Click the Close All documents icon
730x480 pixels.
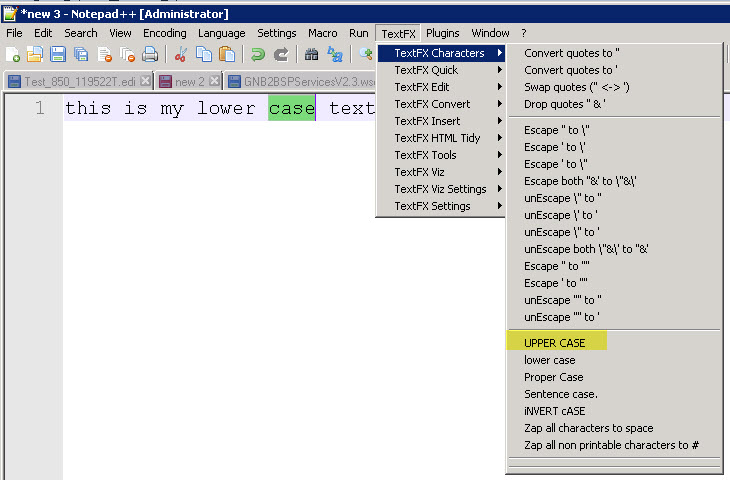[127, 54]
